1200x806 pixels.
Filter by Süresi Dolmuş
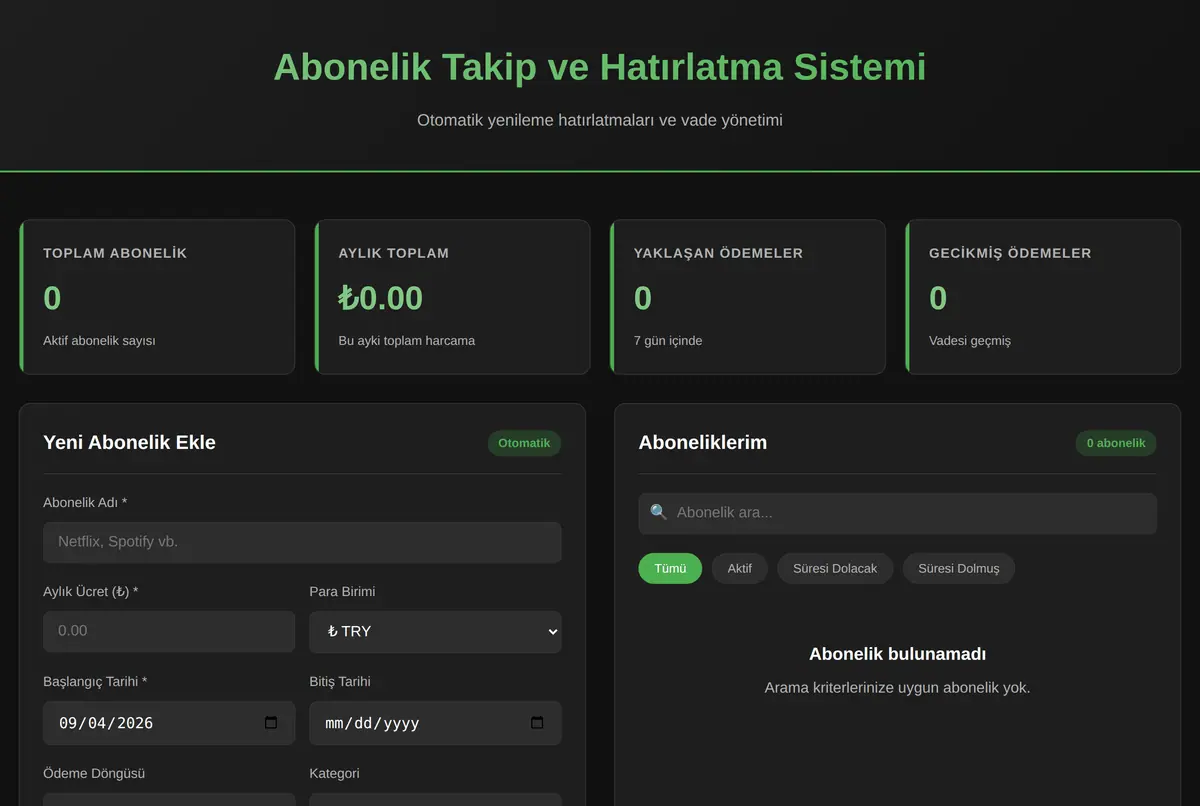coord(959,568)
